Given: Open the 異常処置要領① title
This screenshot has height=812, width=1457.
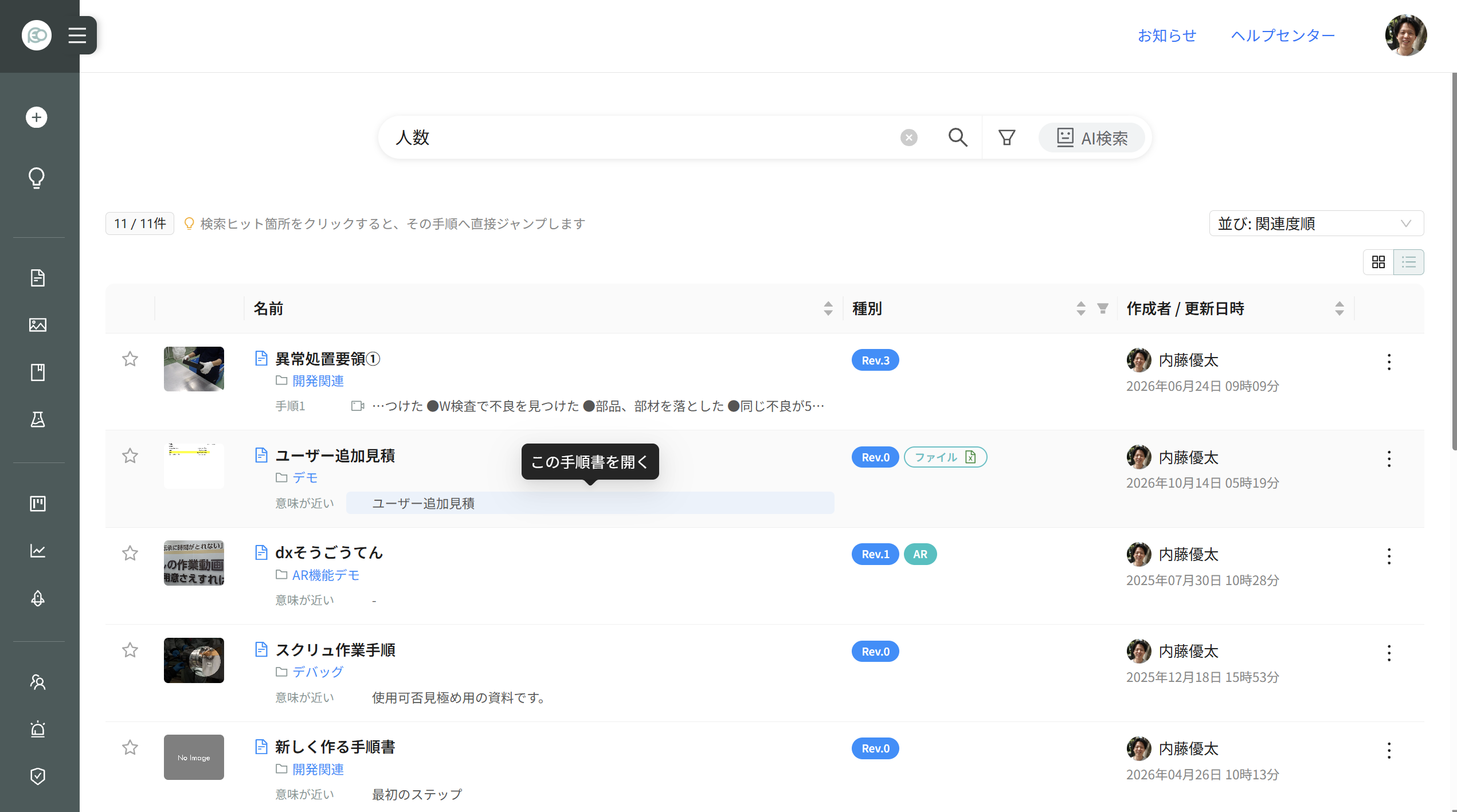Looking at the screenshot, I should pyautogui.click(x=327, y=359).
